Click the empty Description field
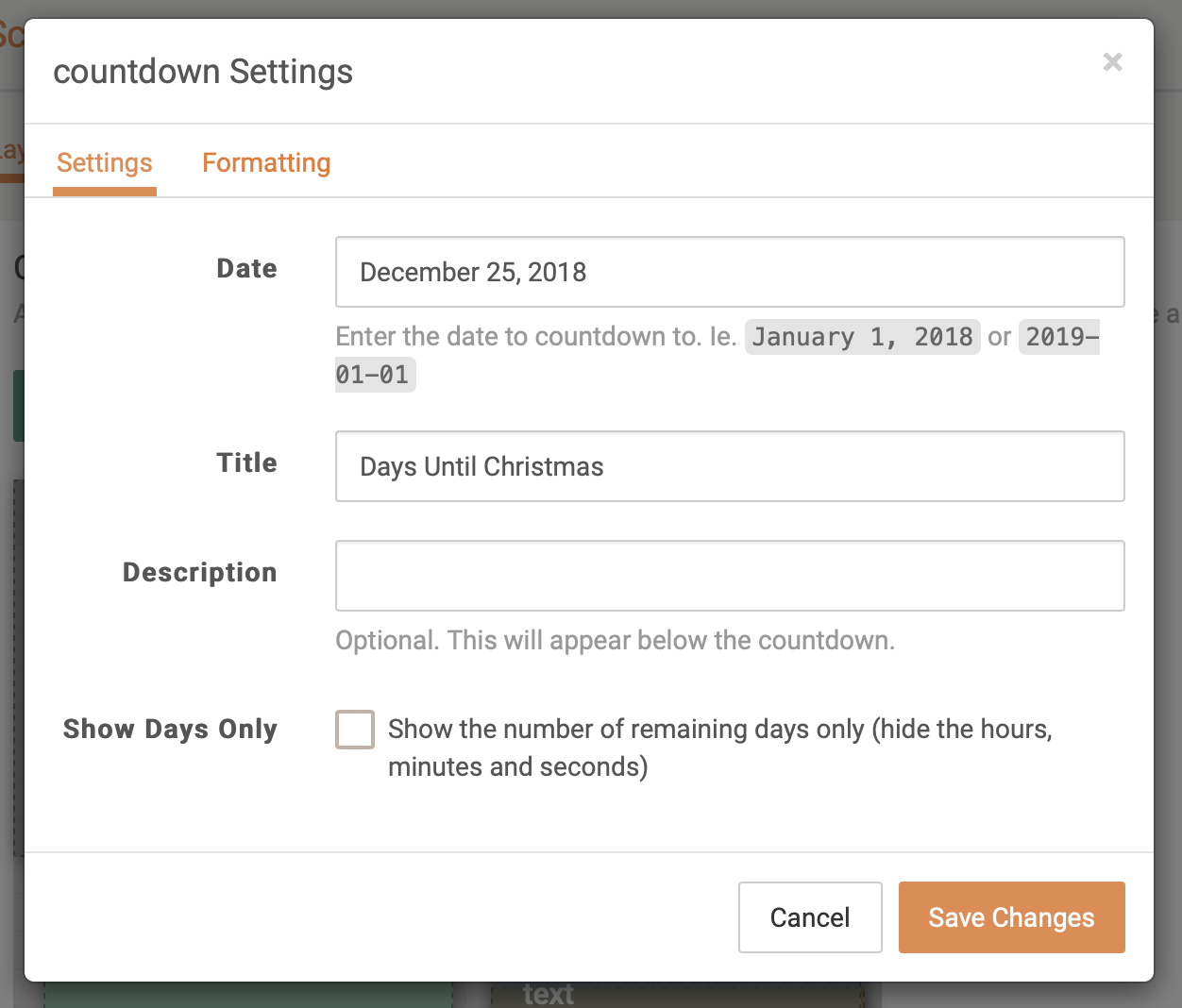1182x1008 pixels. pos(730,576)
